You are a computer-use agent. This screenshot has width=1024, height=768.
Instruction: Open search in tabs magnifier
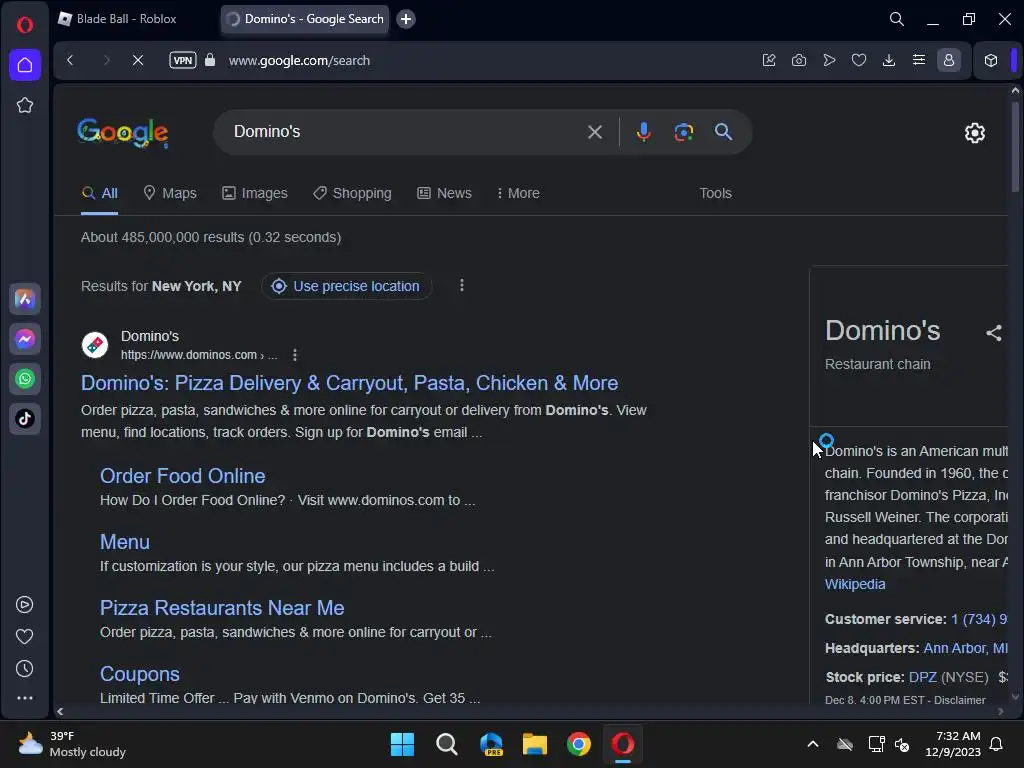897,19
